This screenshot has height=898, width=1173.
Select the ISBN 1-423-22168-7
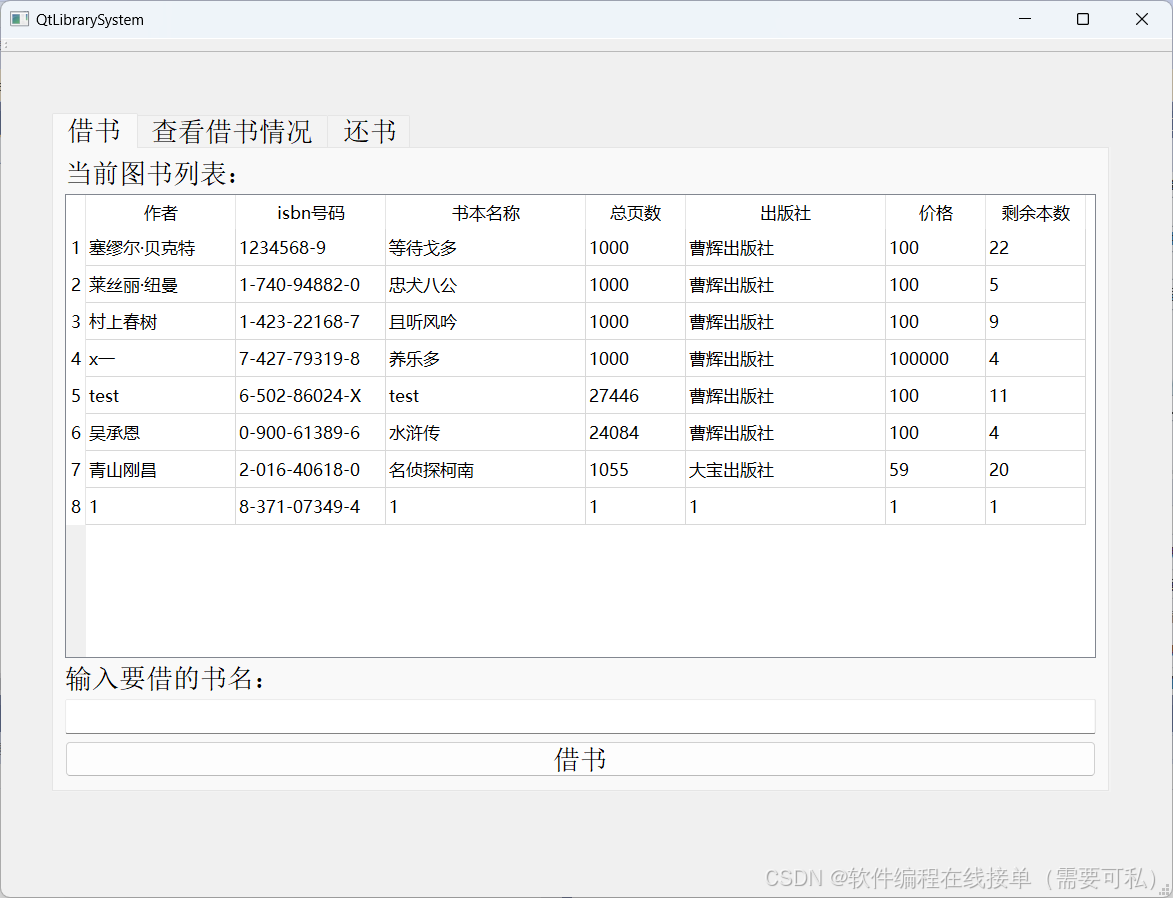point(310,322)
